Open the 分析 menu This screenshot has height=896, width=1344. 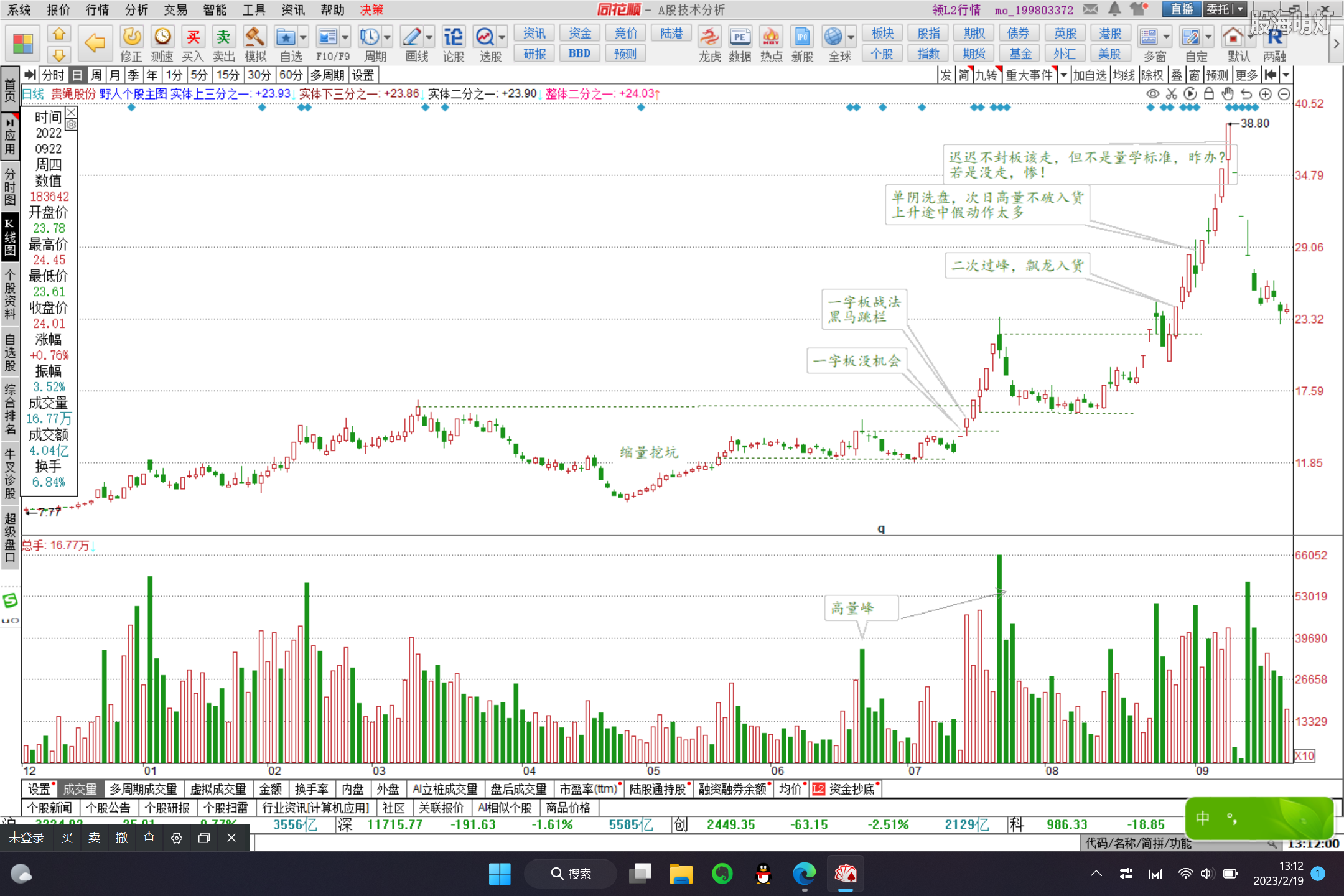point(136,9)
